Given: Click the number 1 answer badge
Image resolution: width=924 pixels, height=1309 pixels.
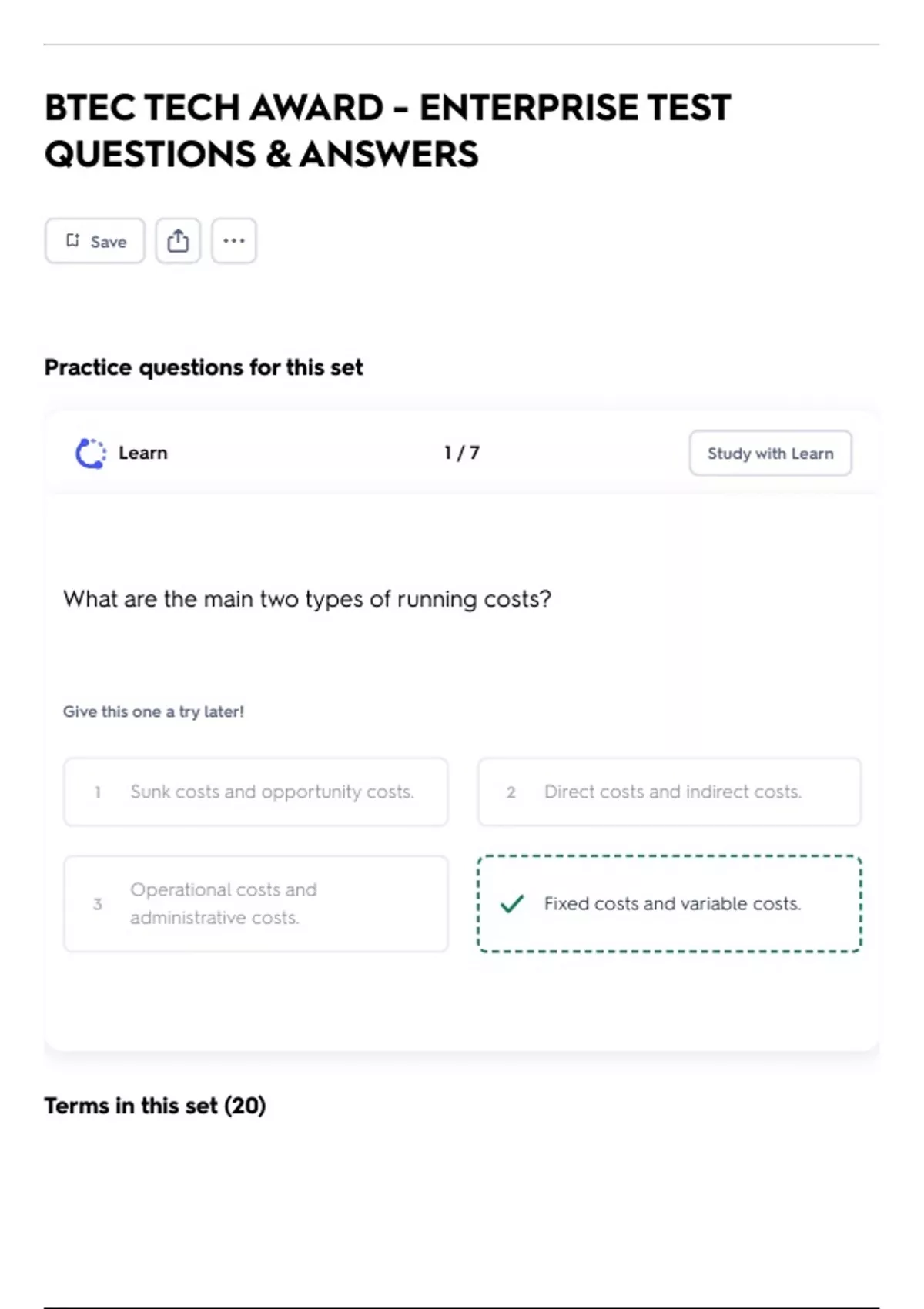Looking at the screenshot, I should (98, 792).
